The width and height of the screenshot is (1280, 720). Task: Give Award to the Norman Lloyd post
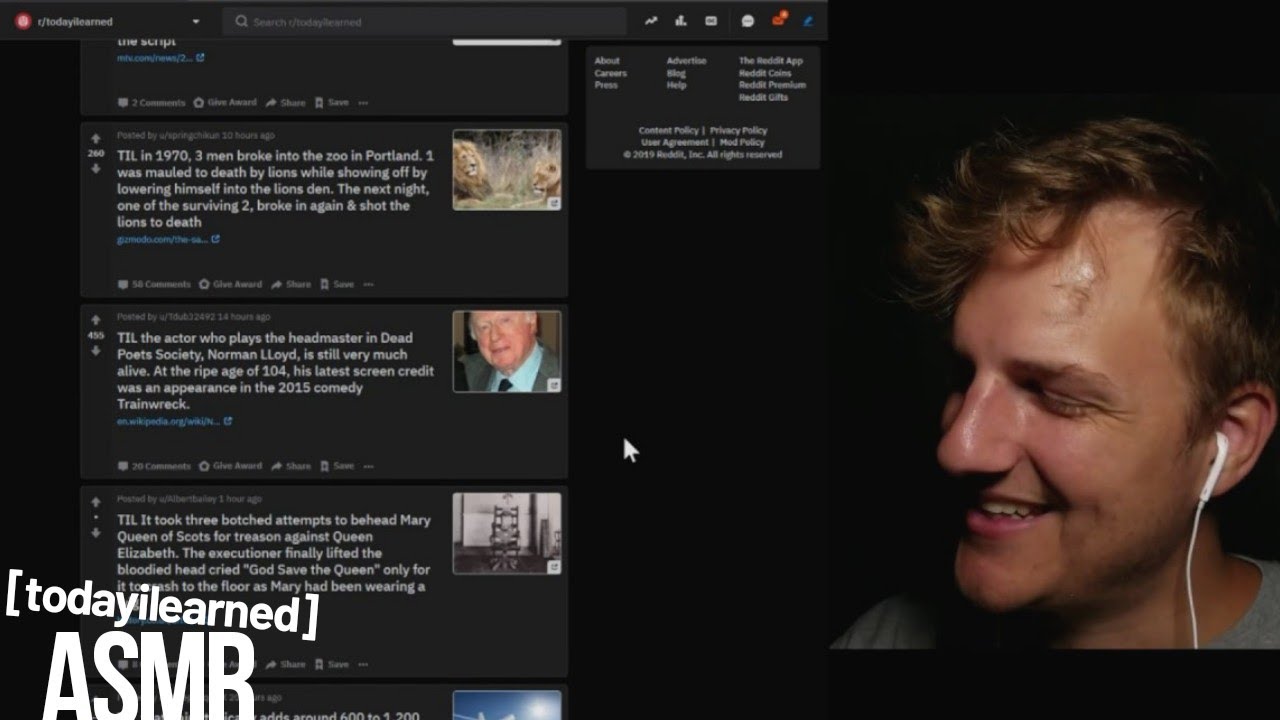click(230, 466)
